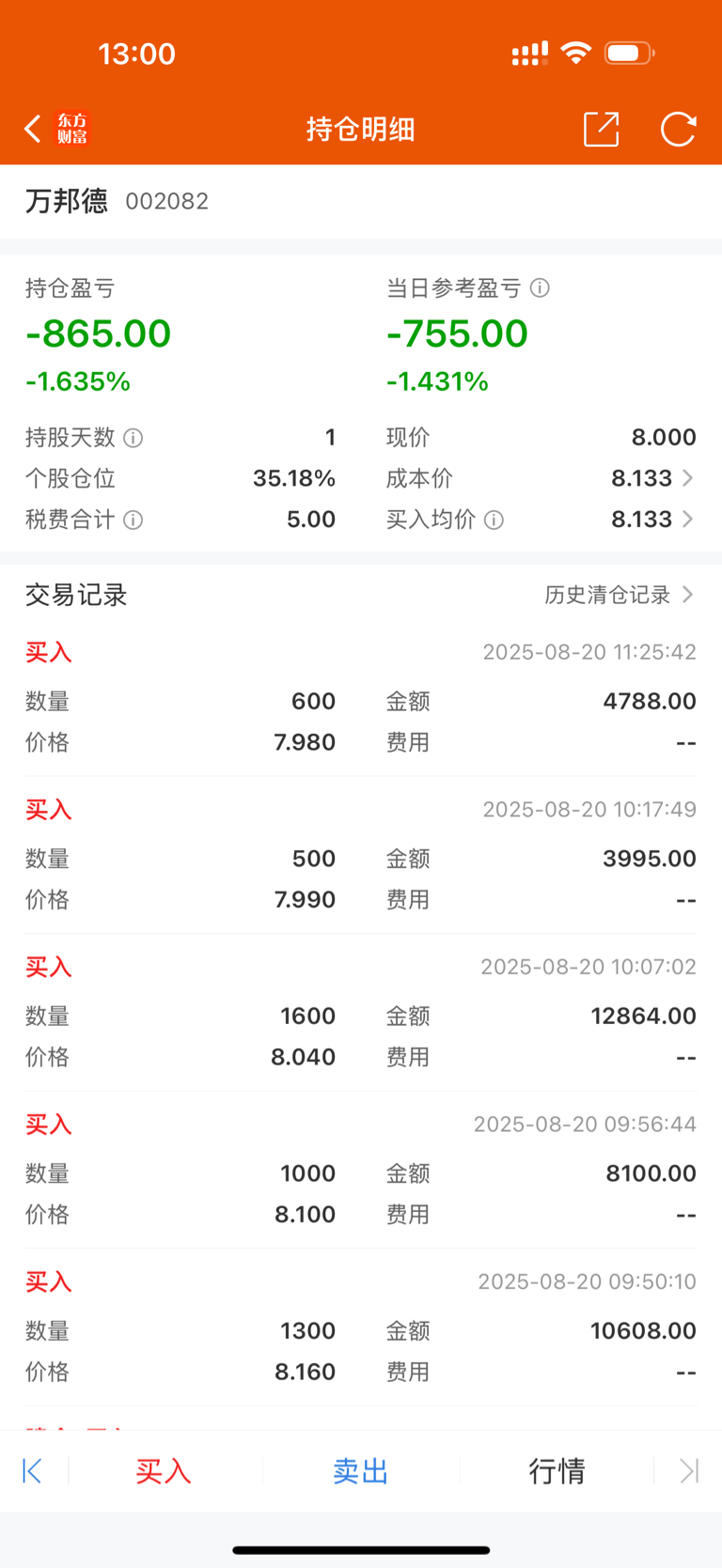Image resolution: width=722 pixels, height=1568 pixels.
Task: Tap info icon beside 持股天数
Action: [x=133, y=438]
